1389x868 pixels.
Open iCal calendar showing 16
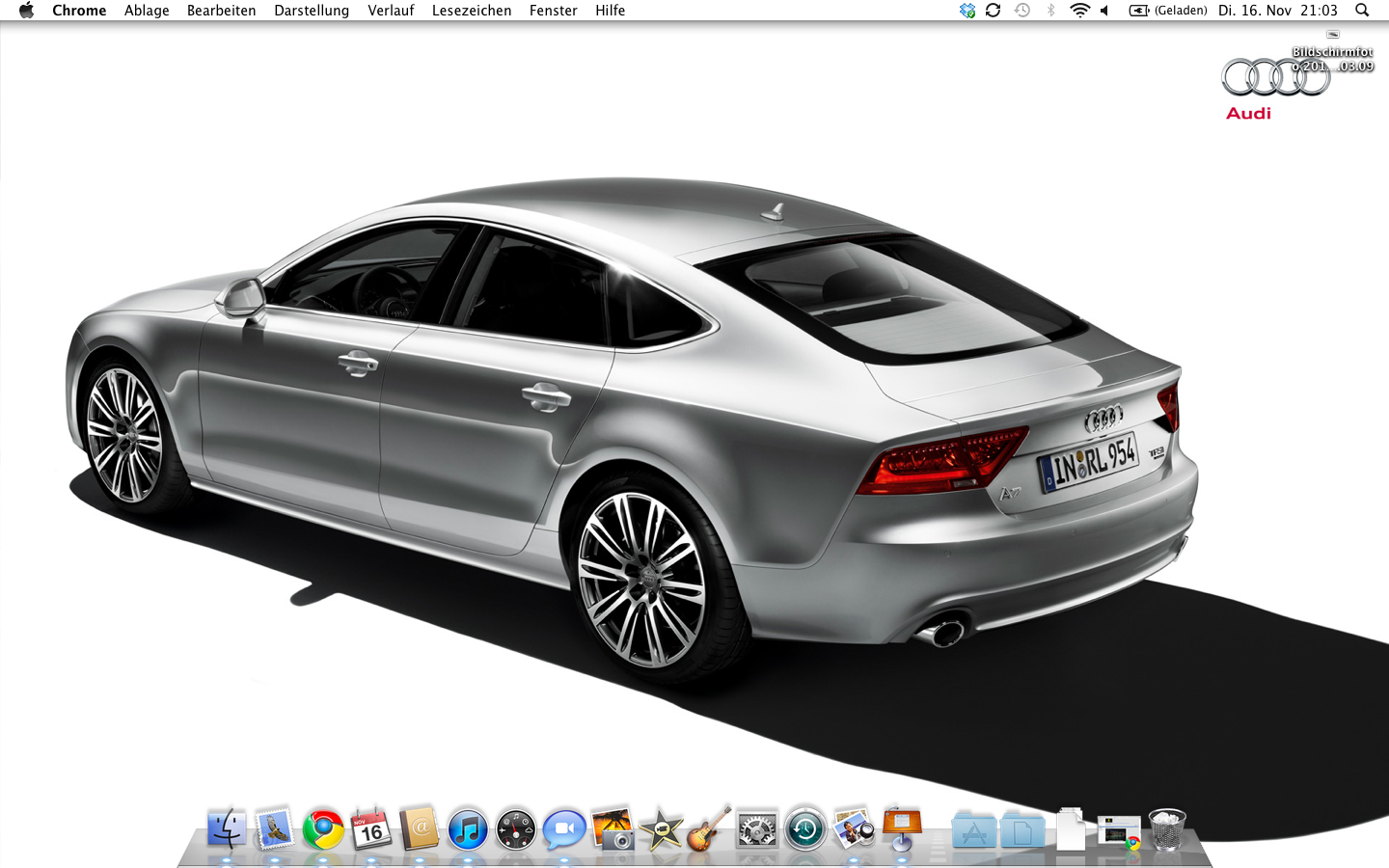(x=371, y=829)
